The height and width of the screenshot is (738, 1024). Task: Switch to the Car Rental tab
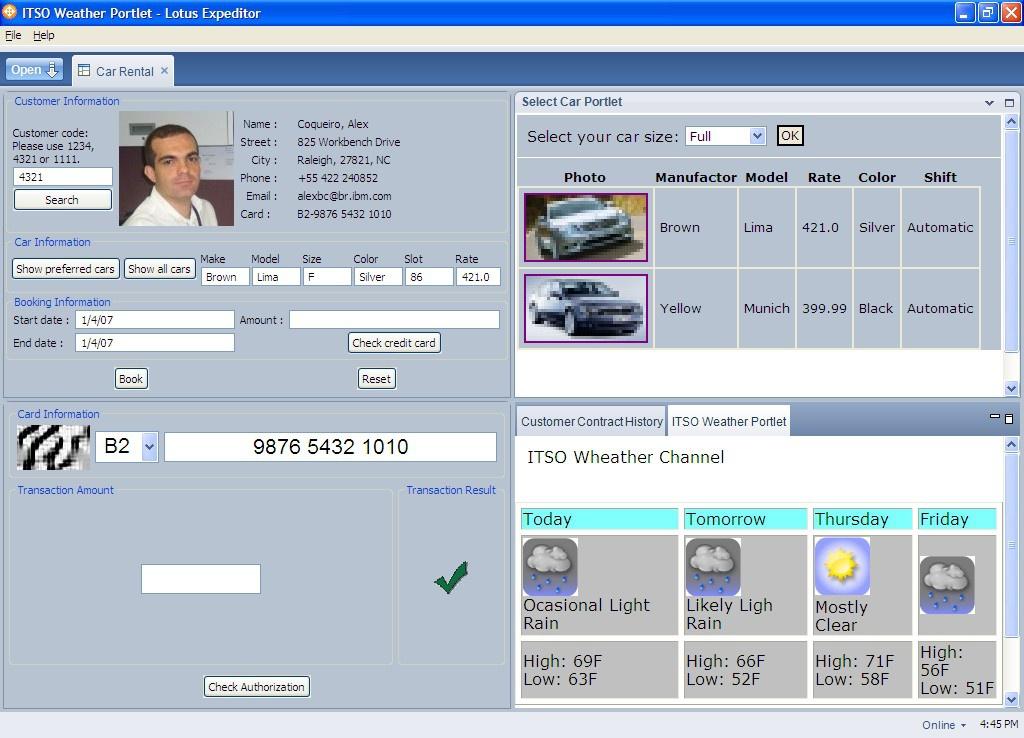click(123, 71)
